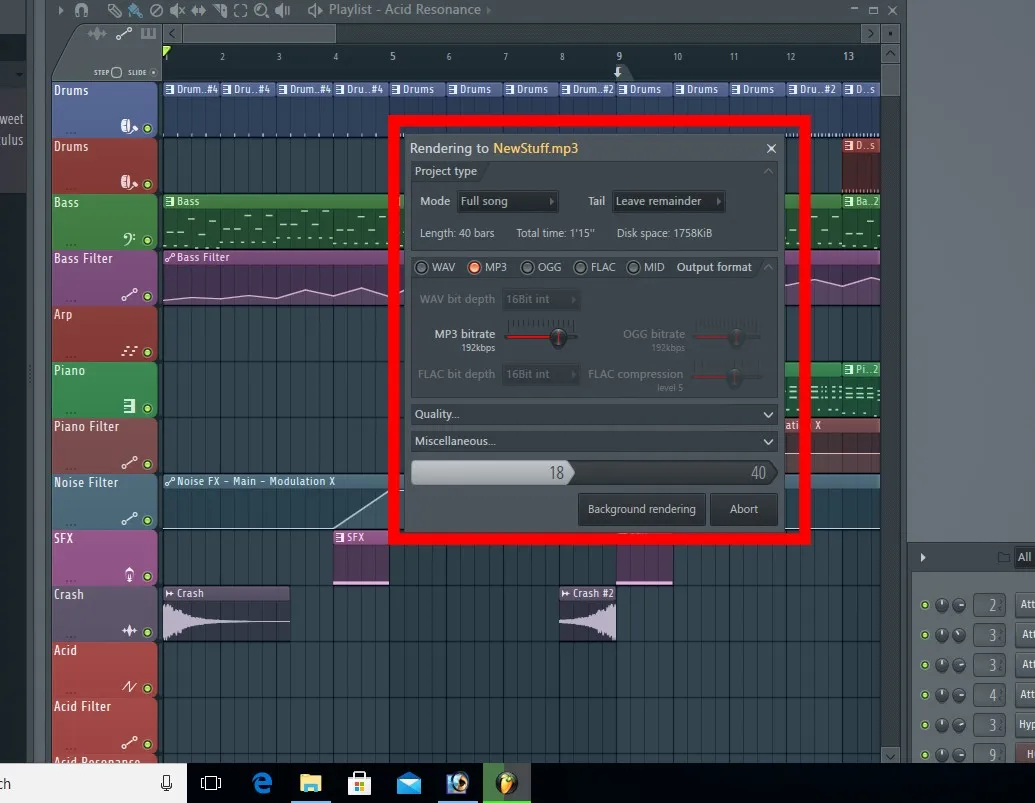
Task: Click the Bass track bass clef icon
Action: click(129, 238)
